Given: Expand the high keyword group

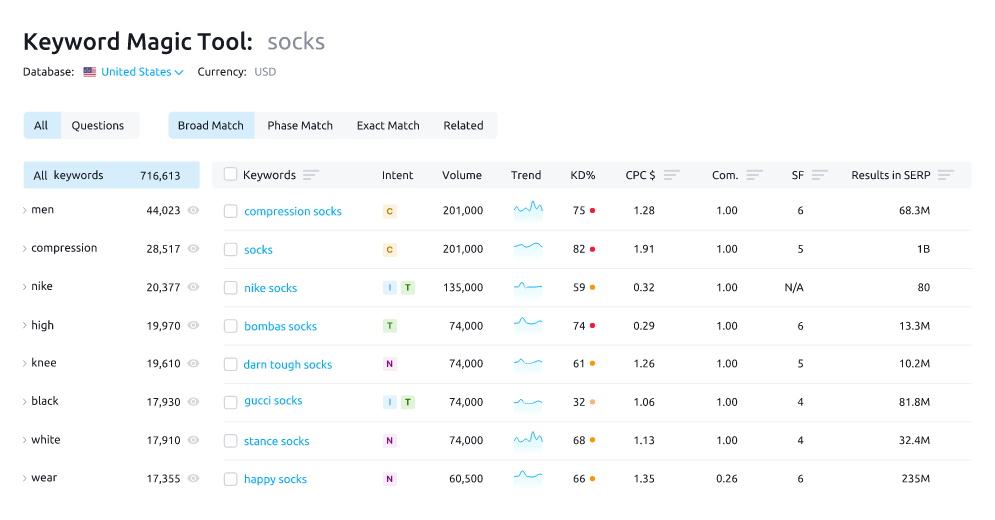Looking at the screenshot, I should pyautogui.click(x=25, y=326).
